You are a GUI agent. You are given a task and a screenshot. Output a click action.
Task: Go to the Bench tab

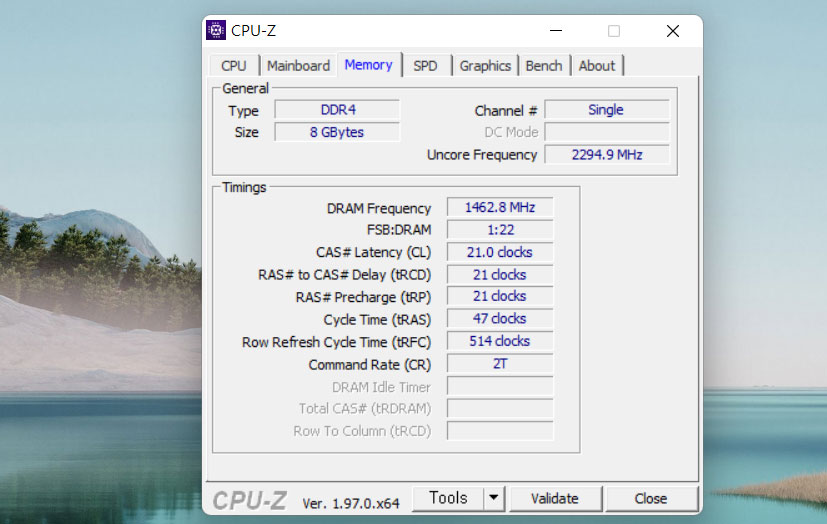pyautogui.click(x=544, y=66)
